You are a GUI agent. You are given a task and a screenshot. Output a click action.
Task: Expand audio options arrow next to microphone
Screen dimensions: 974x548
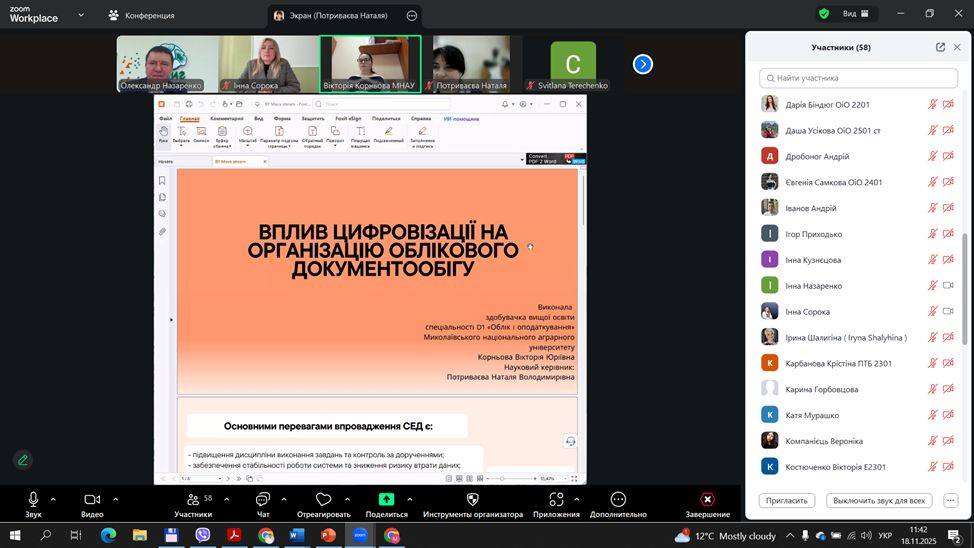click(53, 499)
